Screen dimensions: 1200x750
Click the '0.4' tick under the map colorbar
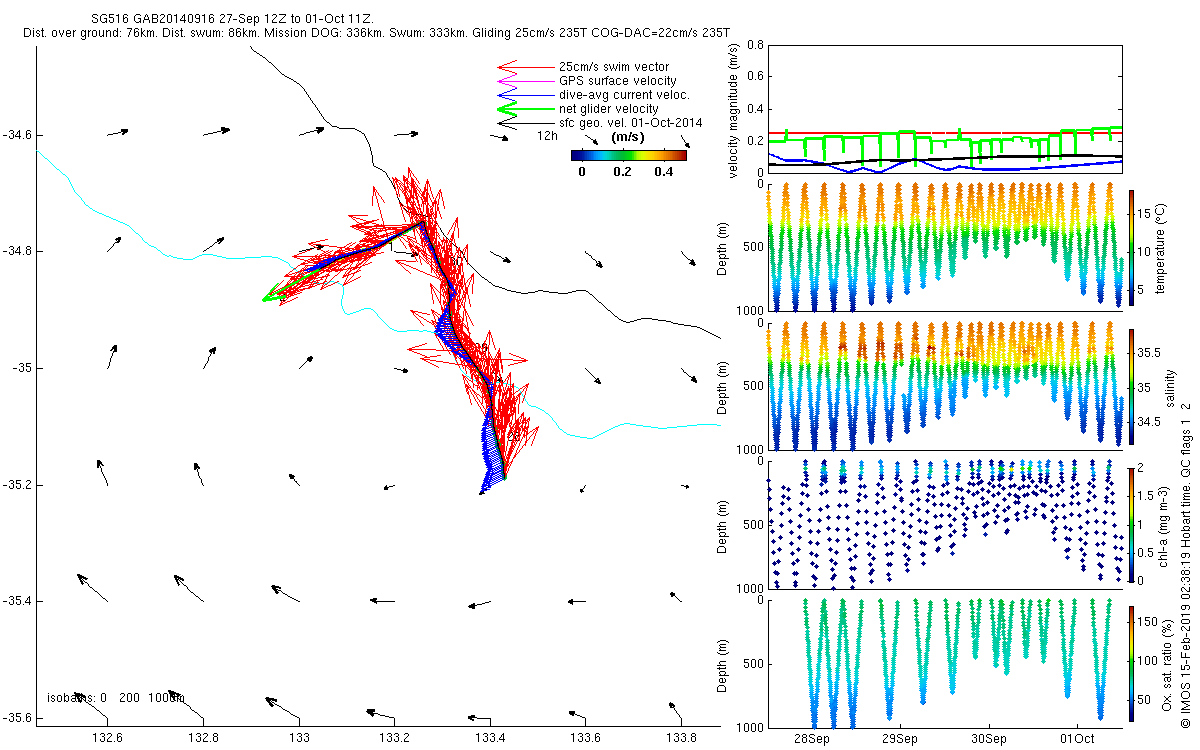pos(665,171)
